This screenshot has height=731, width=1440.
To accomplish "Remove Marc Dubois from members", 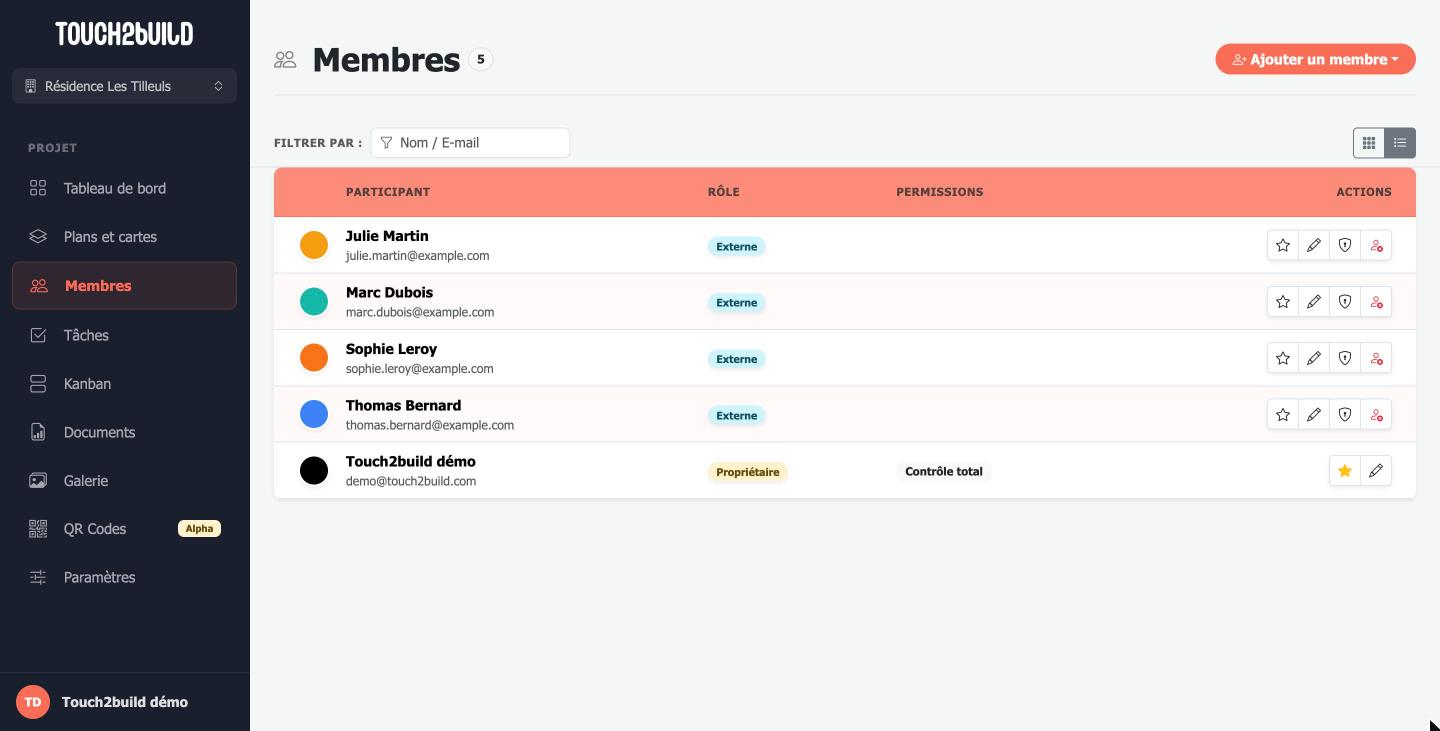I will point(1376,302).
